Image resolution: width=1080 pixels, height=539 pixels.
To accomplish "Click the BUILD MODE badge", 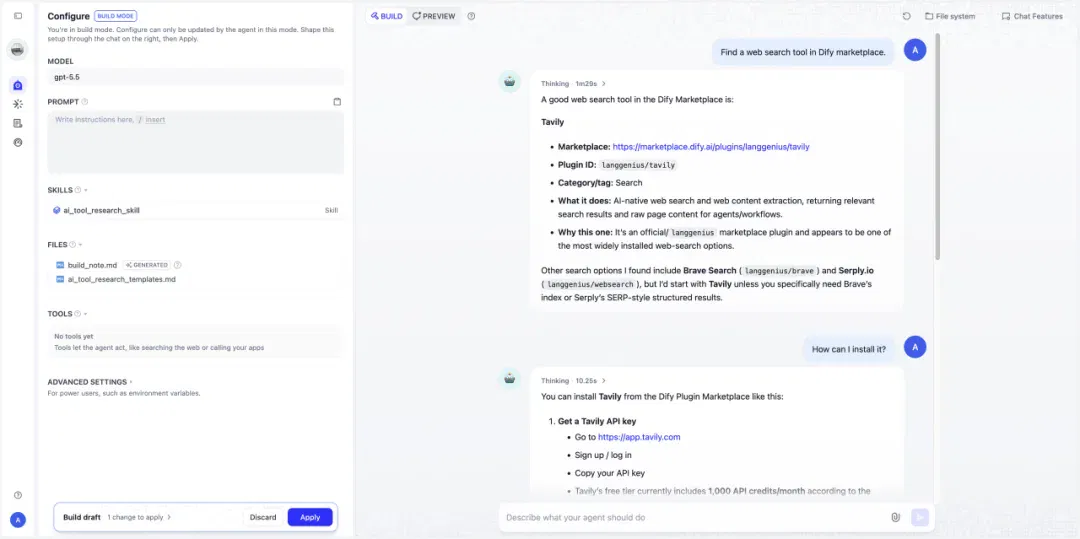I will point(116,16).
